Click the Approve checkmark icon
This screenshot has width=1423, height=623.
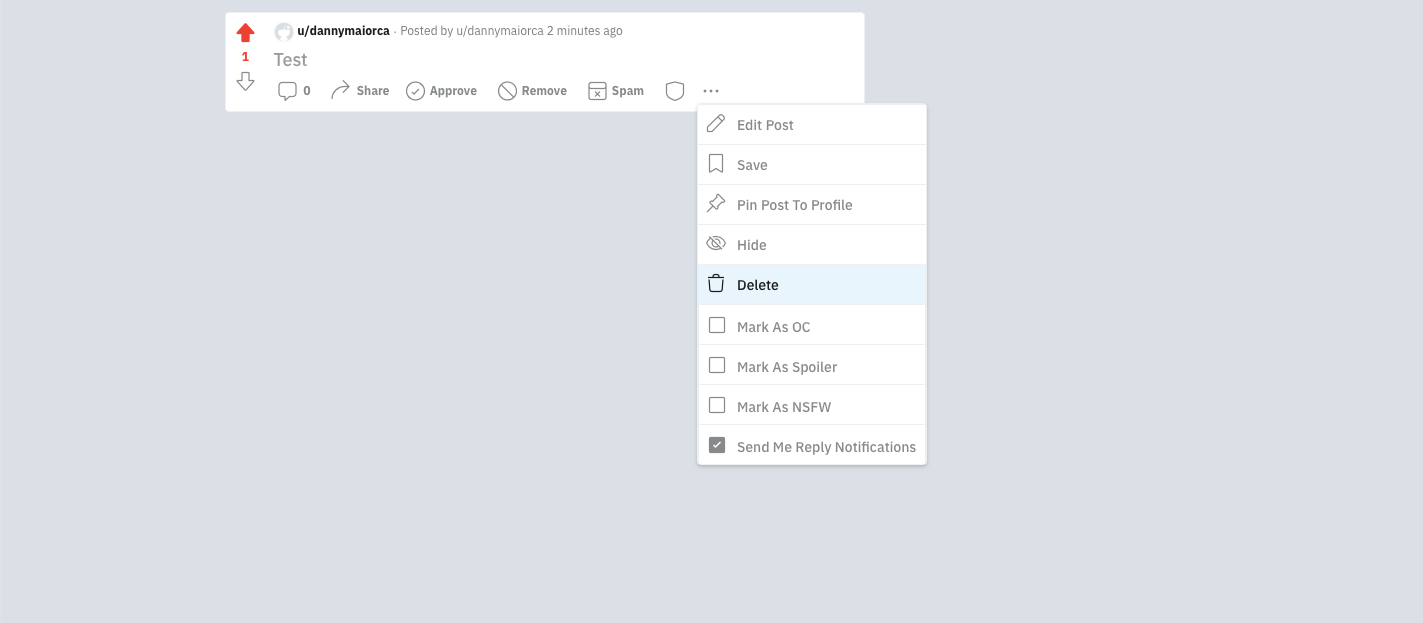click(x=415, y=91)
